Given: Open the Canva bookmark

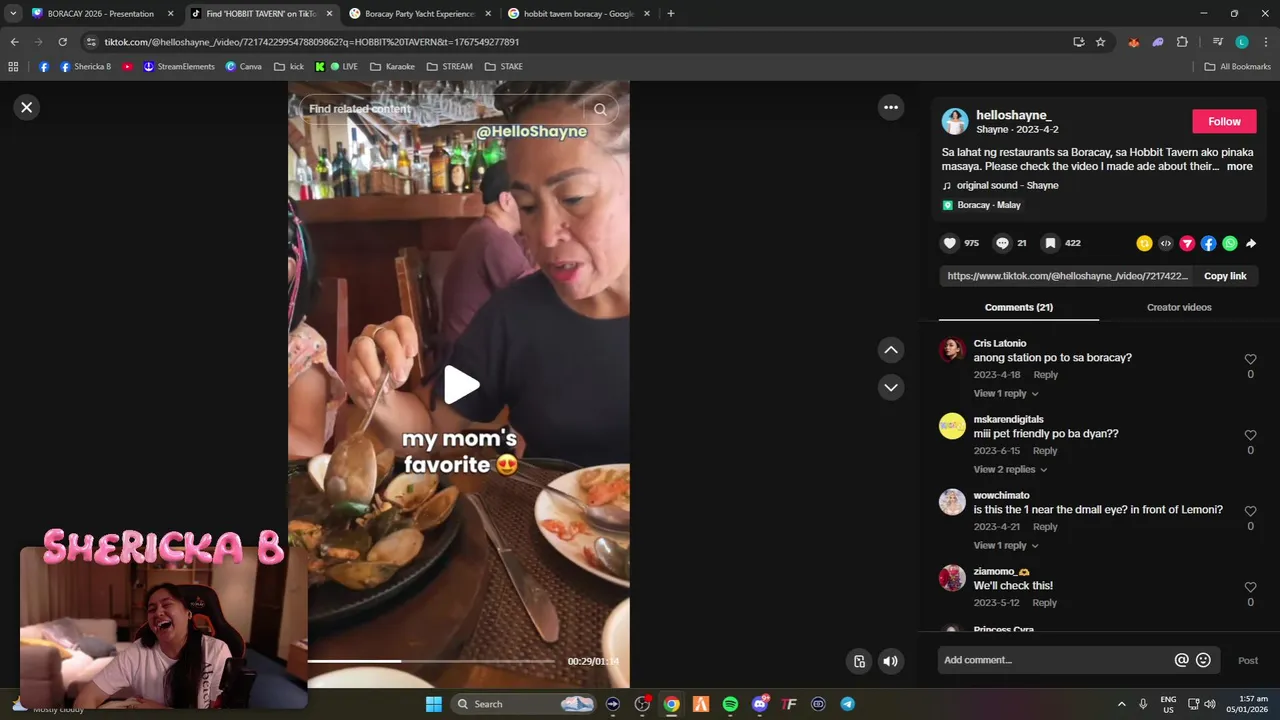Looking at the screenshot, I should pyautogui.click(x=243, y=67).
